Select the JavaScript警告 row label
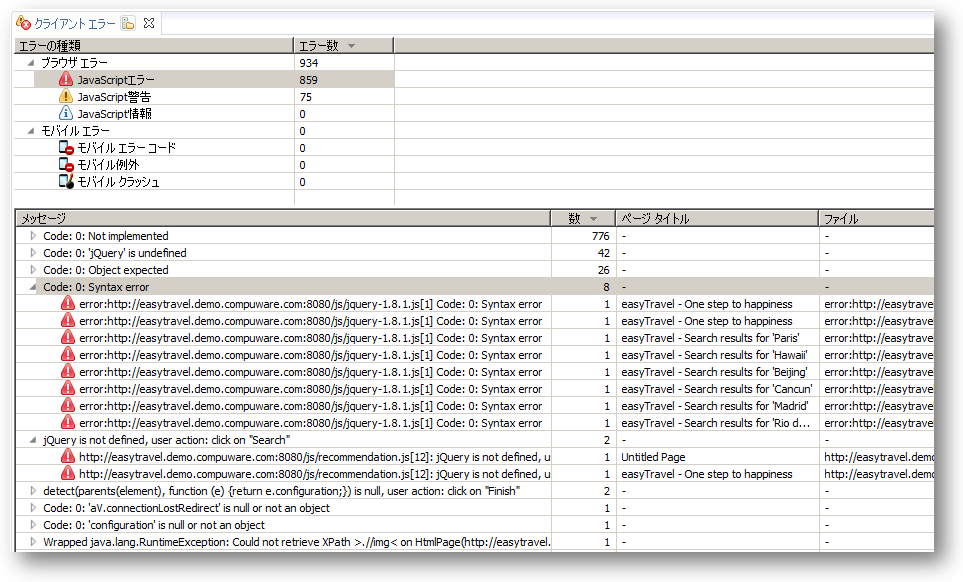 point(114,97)
